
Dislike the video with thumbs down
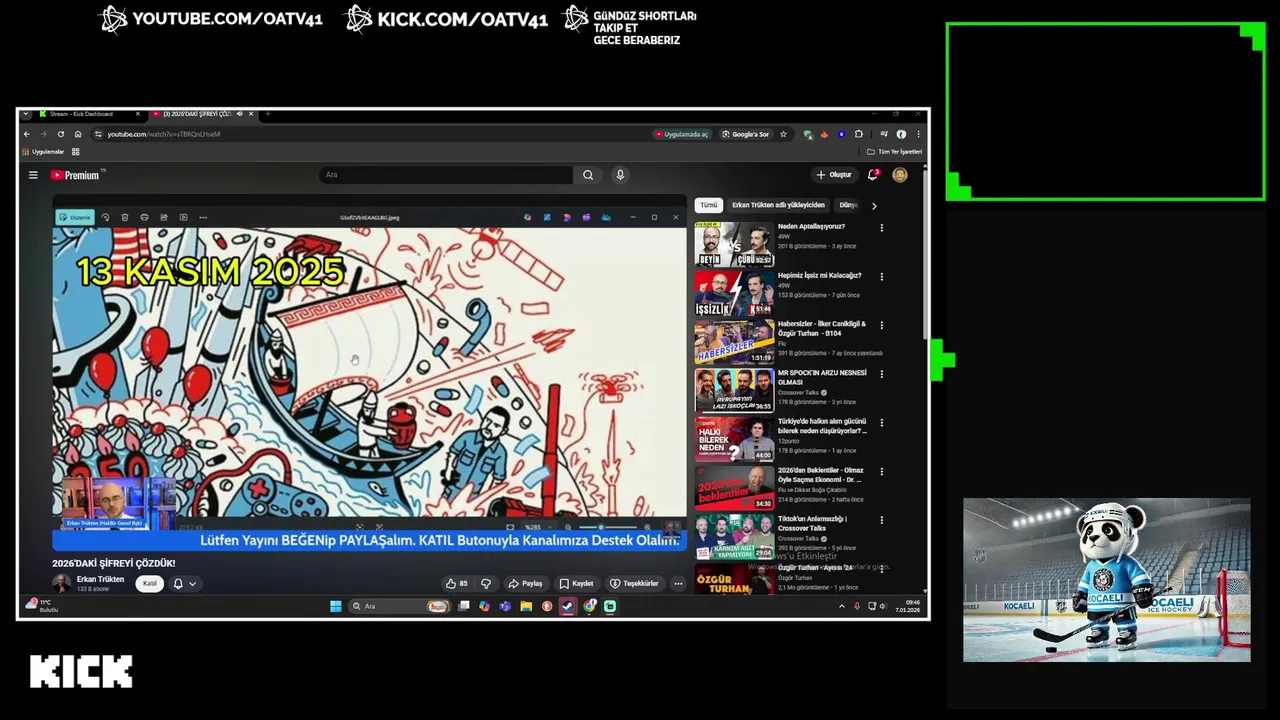click(486, 583)
